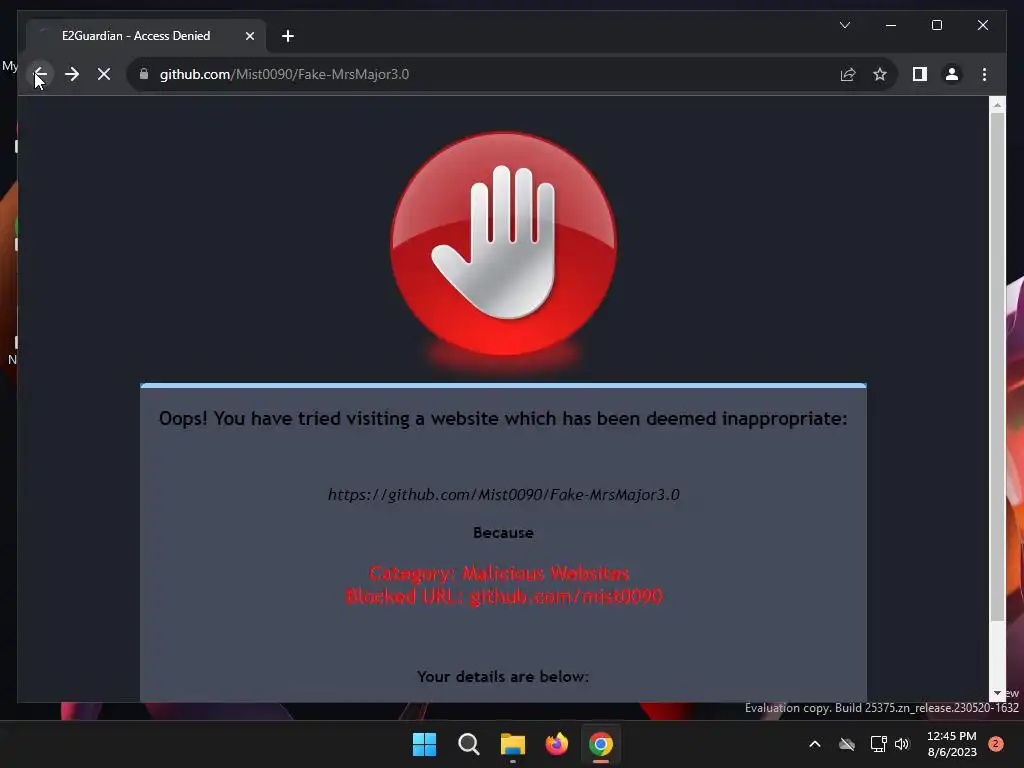This screenshot has height=768, width=1024.
Task: Open the Windows Start menu
Action: 424,744
